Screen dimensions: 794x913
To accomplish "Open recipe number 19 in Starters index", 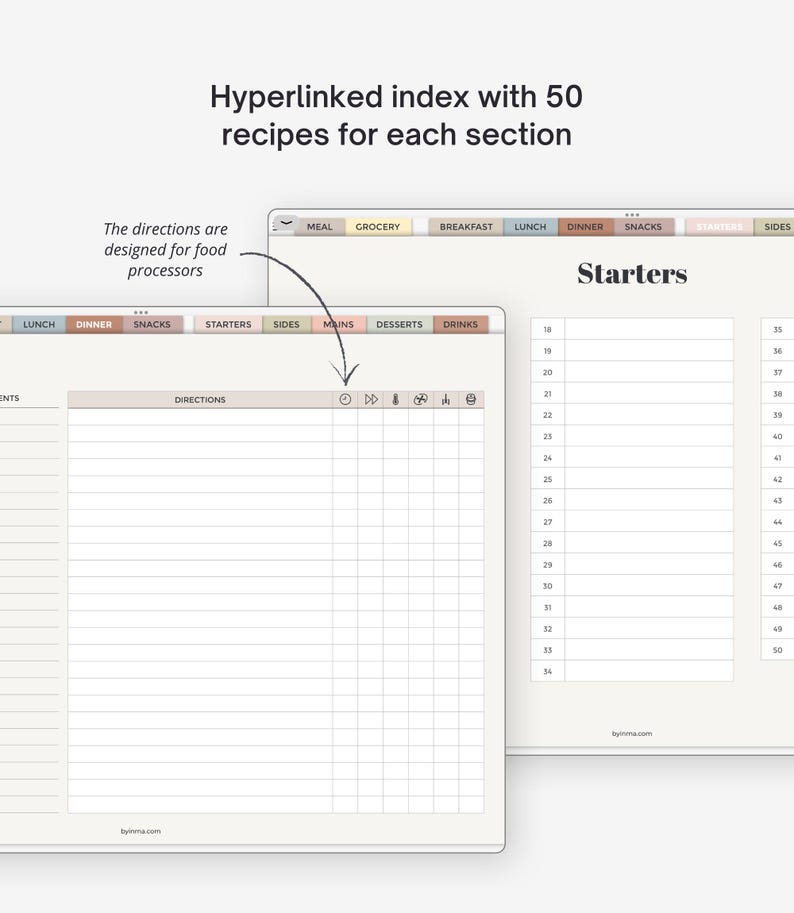I will click(x=547, y=351).
